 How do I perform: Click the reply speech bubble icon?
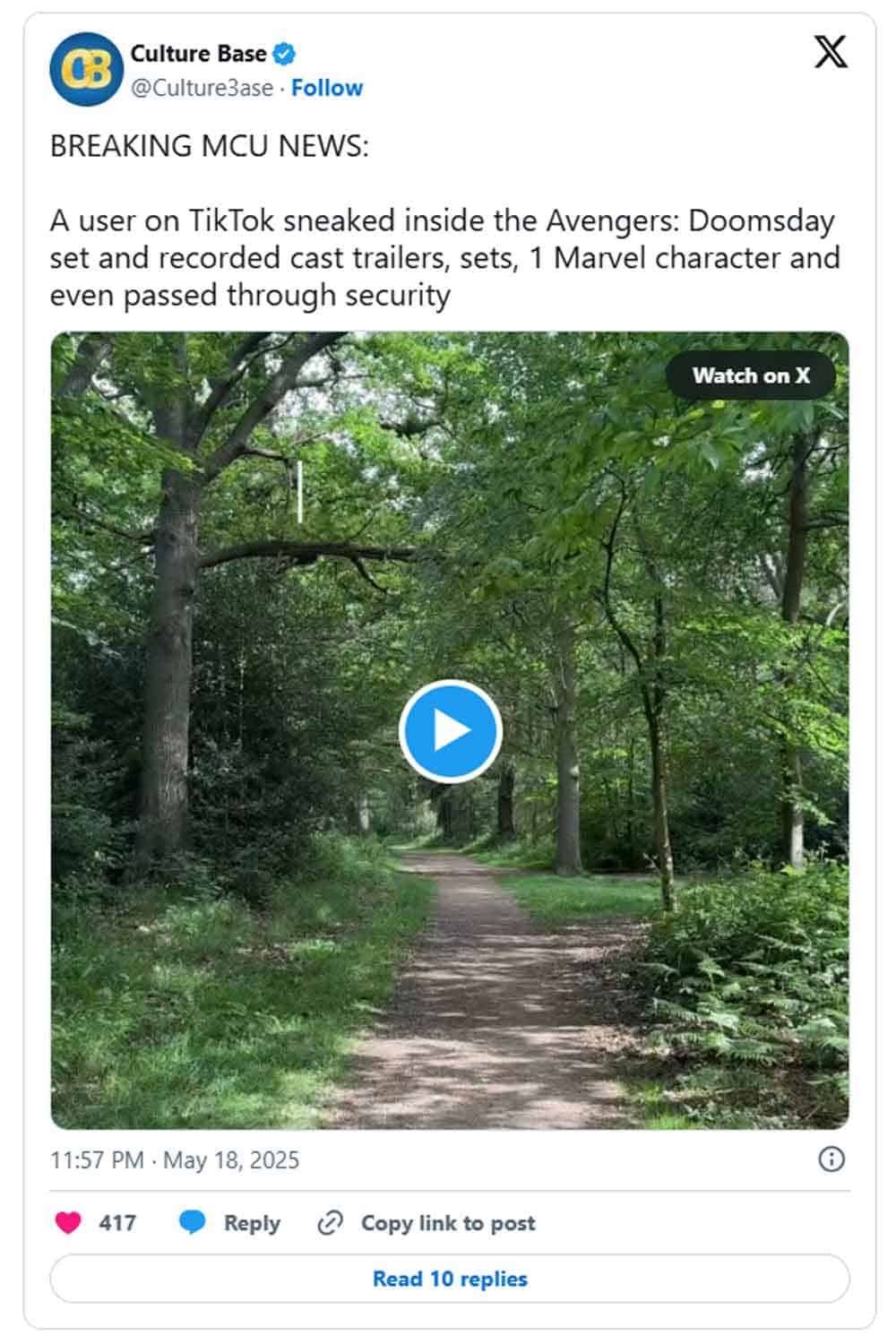(x=193, y=1223)
